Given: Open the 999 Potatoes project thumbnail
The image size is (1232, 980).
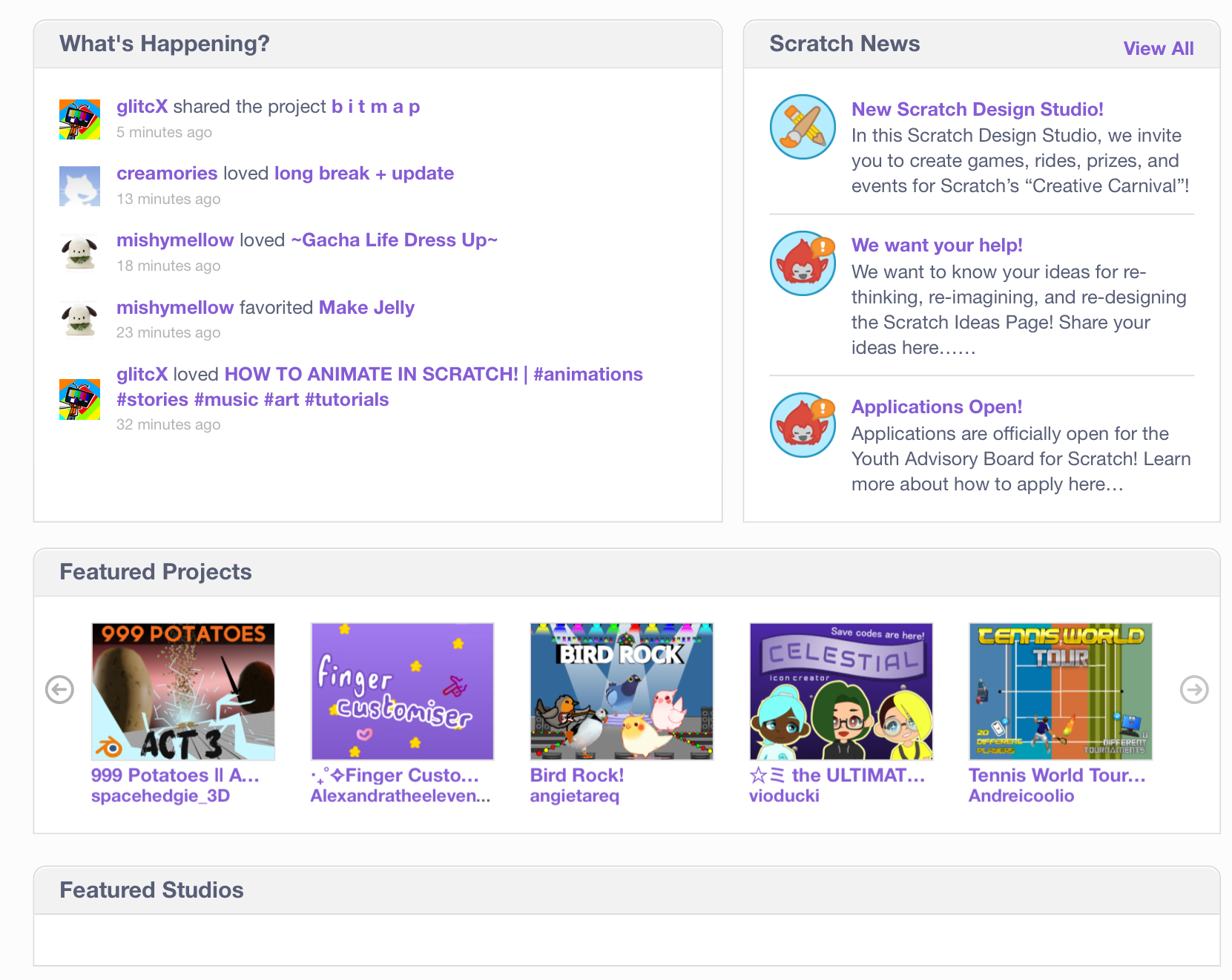Looking at the screenshot, I should click(x=183, y=691).
